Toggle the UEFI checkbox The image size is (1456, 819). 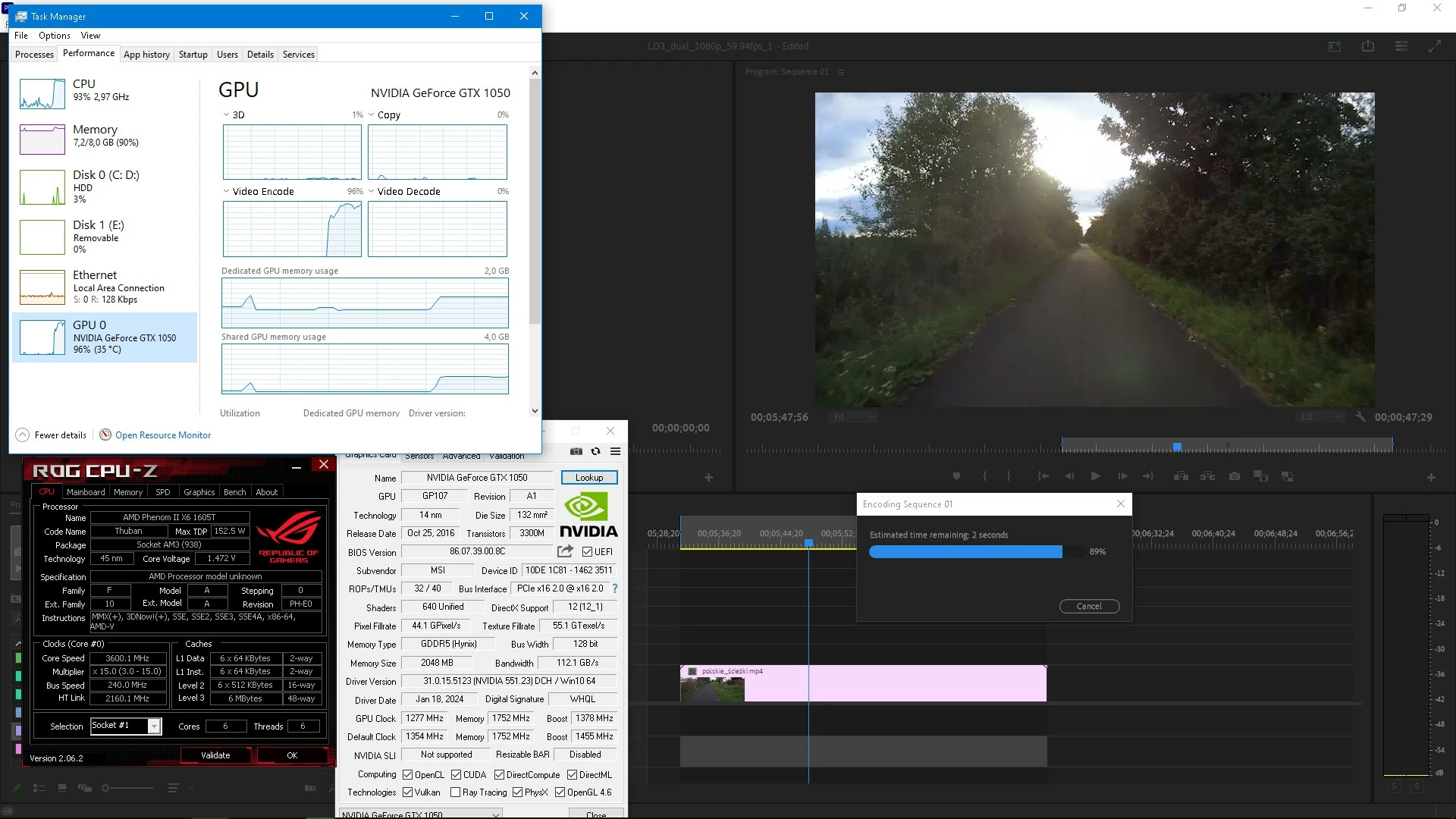587,552
